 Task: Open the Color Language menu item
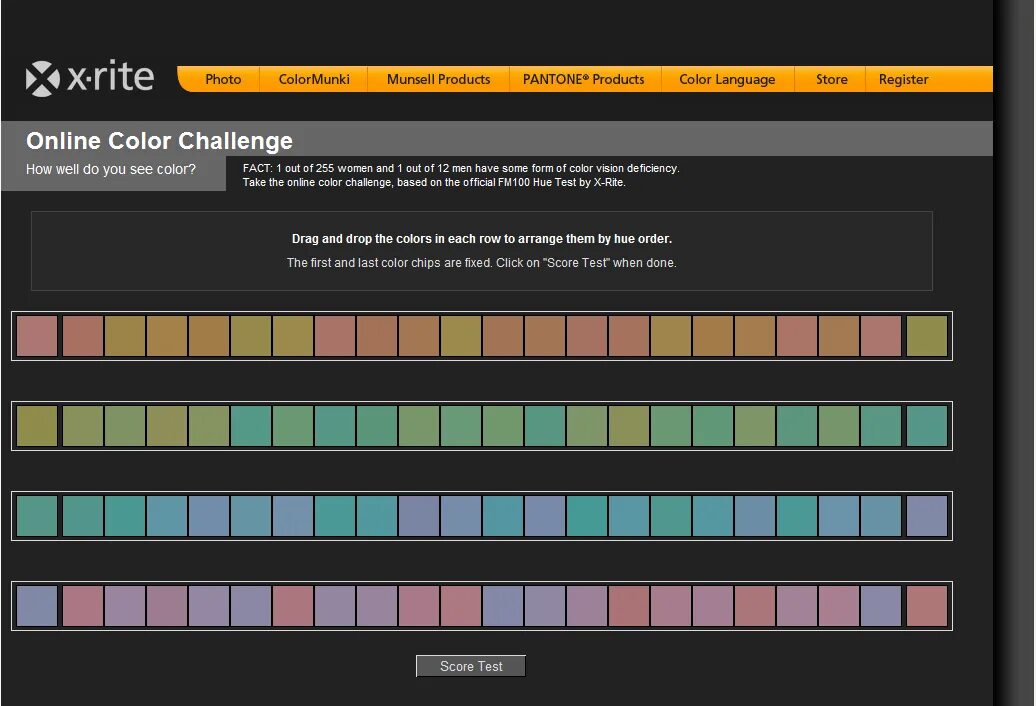[727, 79]
